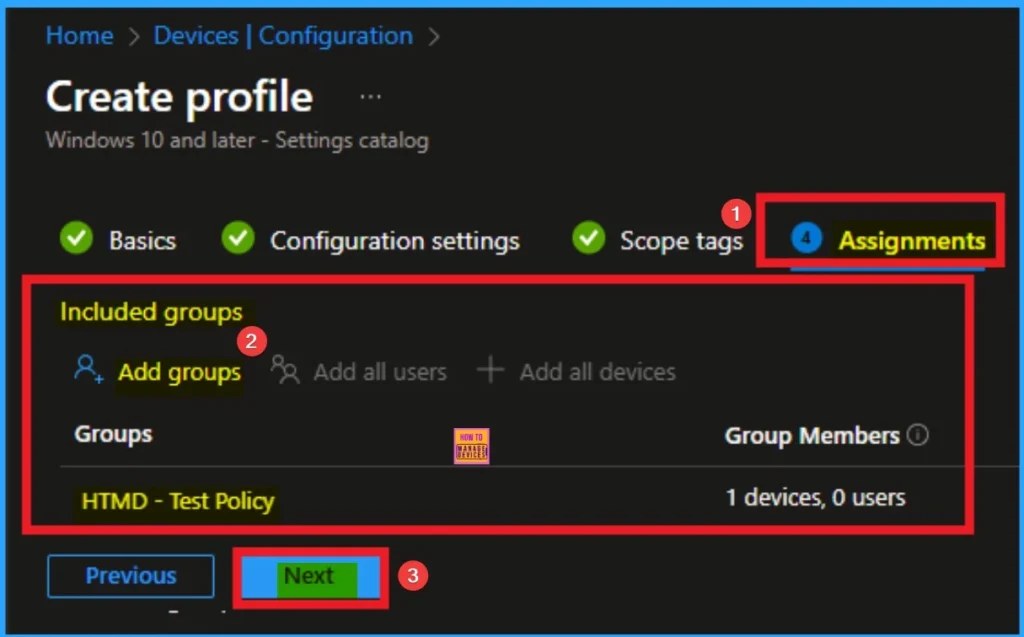Click the Add all users people icon
Image resolution: width=1024 pixels, height=637 pixels.
click(x=285, y=371)
